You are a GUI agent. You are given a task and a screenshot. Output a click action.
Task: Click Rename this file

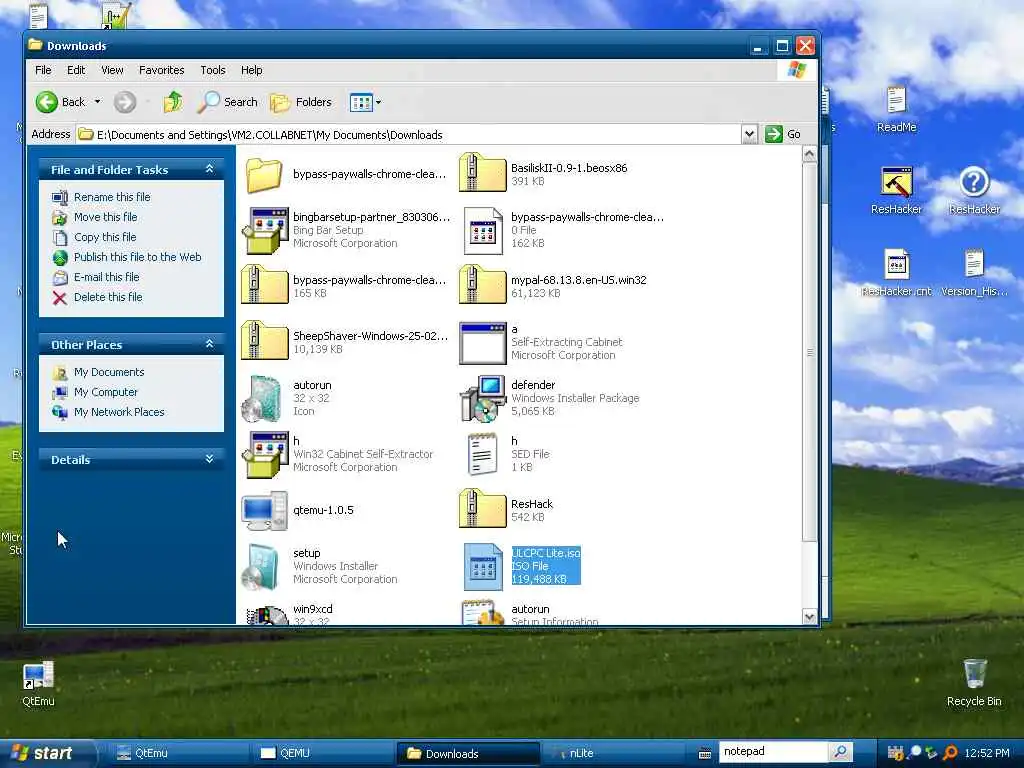(x=112, y=197)
